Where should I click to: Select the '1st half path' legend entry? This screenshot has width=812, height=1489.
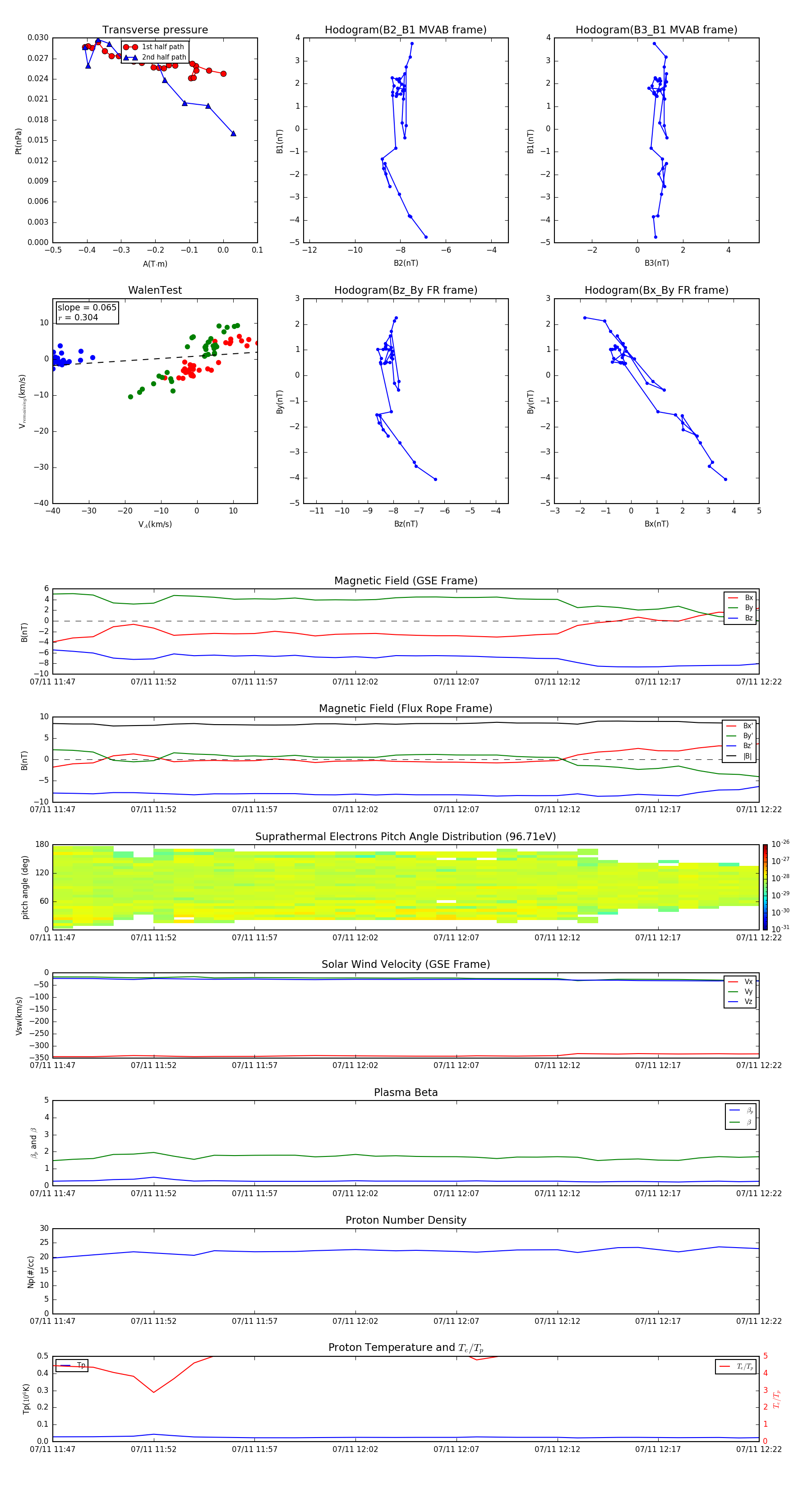point(154,47)
